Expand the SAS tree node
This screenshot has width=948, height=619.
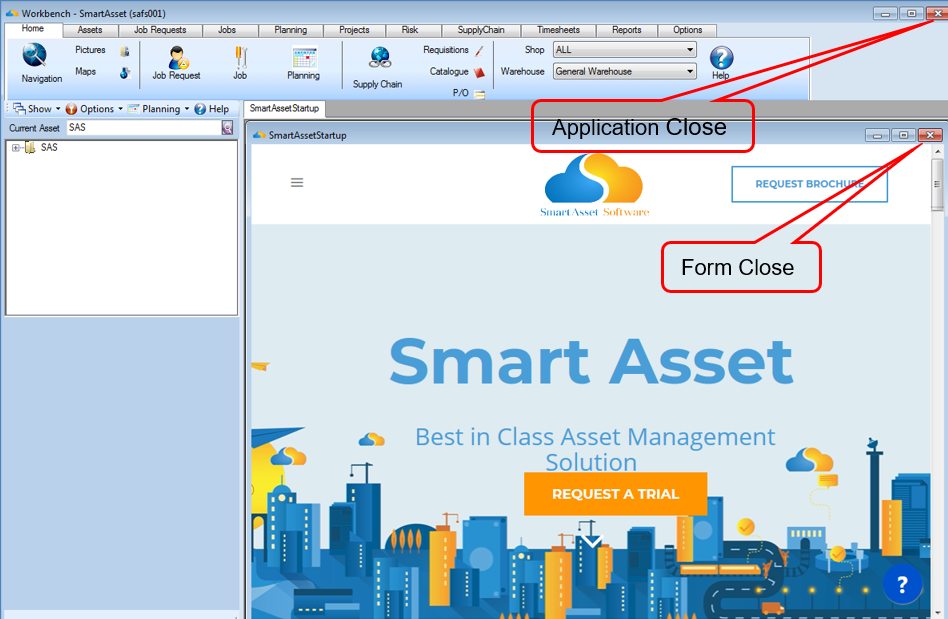(16, 147)
